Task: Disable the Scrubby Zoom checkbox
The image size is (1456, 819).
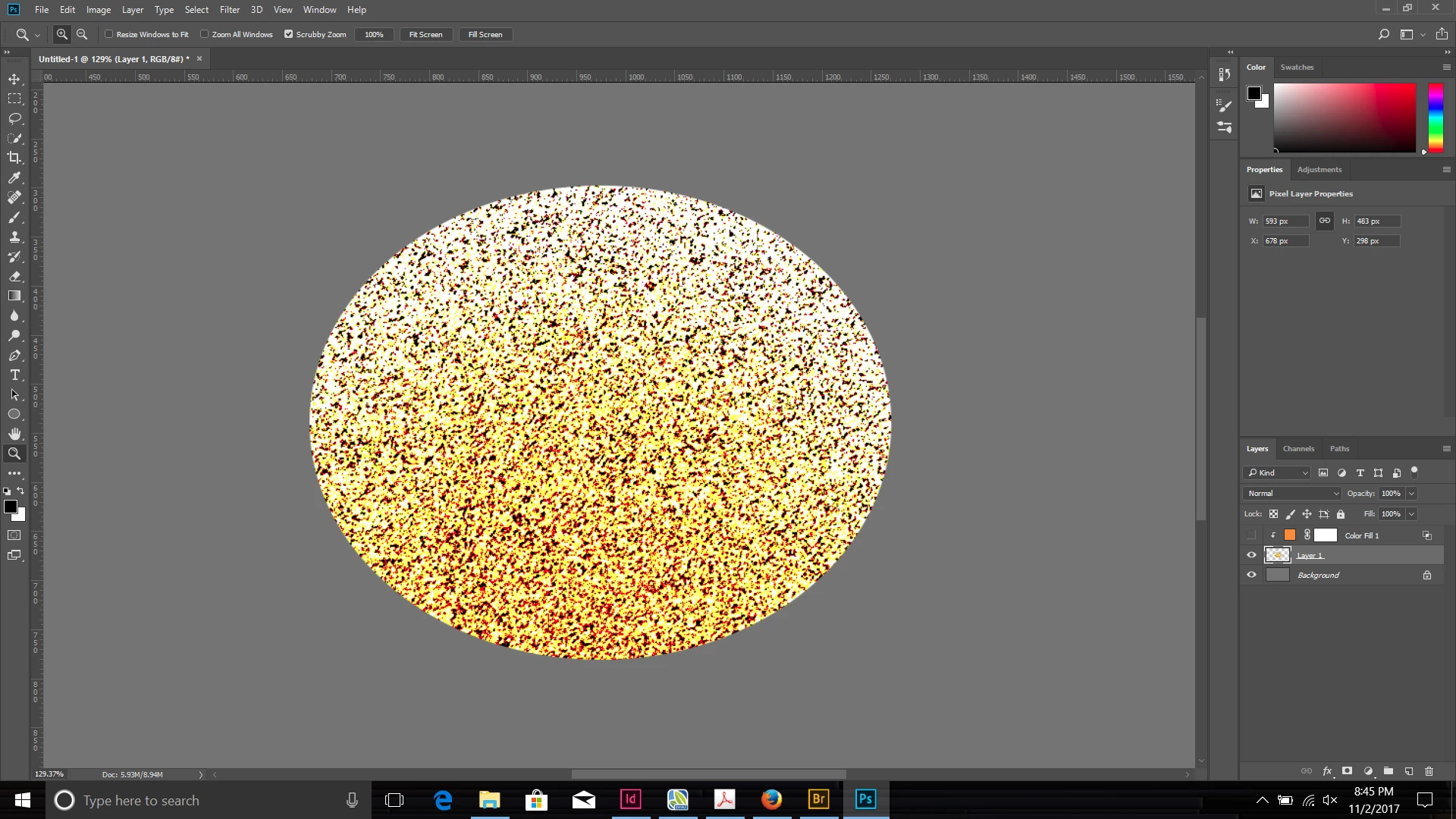Action: tap(288, 34)
